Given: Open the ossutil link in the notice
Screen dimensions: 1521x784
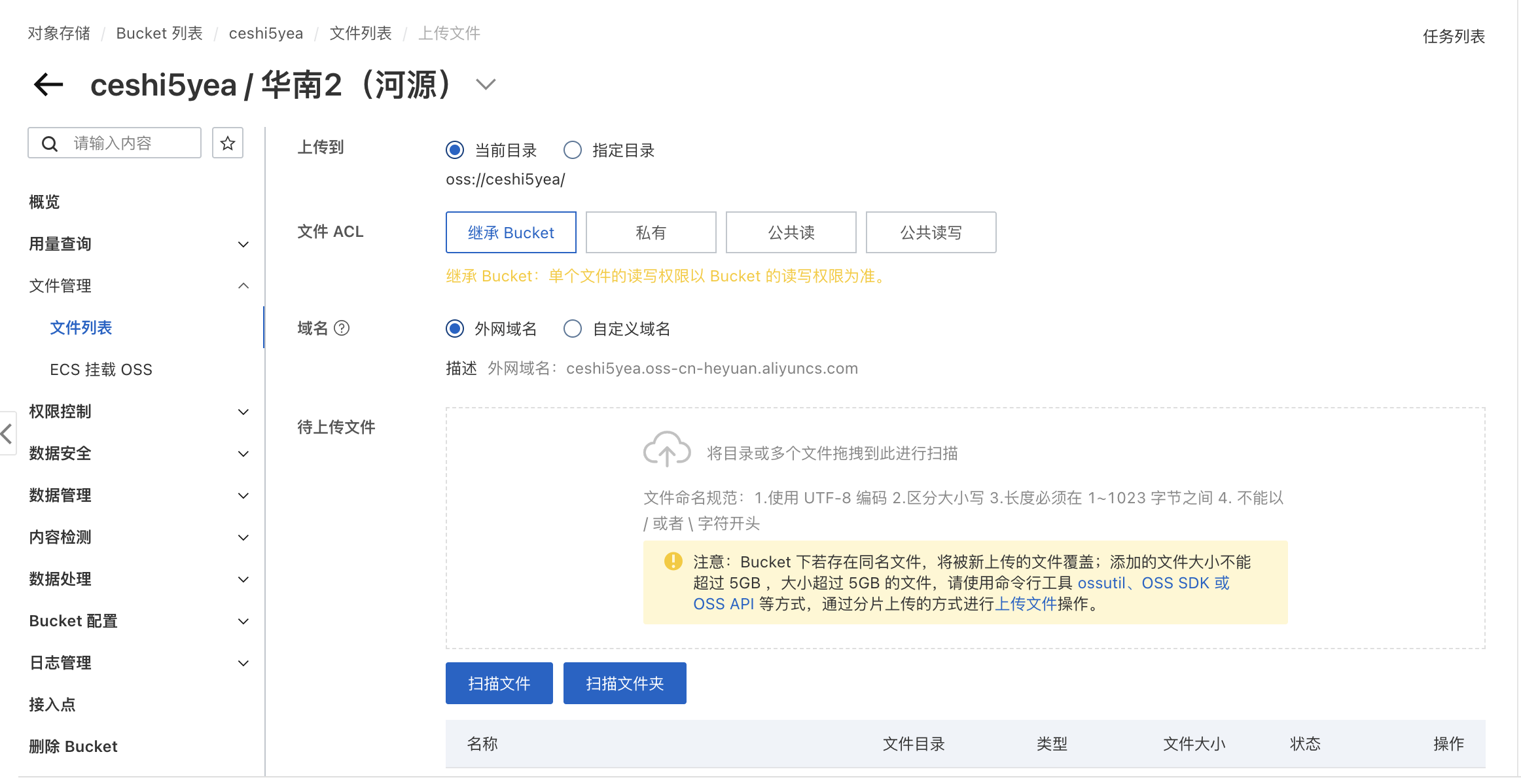Looking at the screenshot, I should (x=1101, y=583).
